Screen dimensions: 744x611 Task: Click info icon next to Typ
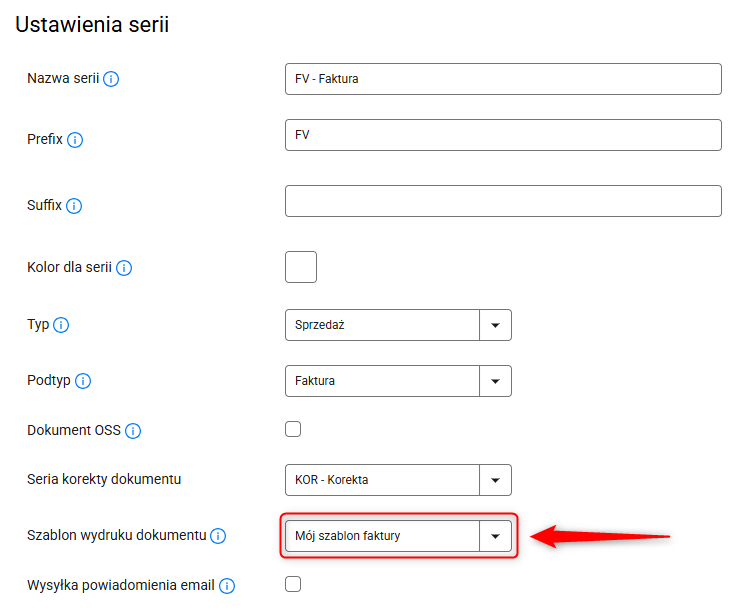pyautogui.click(x=61, y=325)
